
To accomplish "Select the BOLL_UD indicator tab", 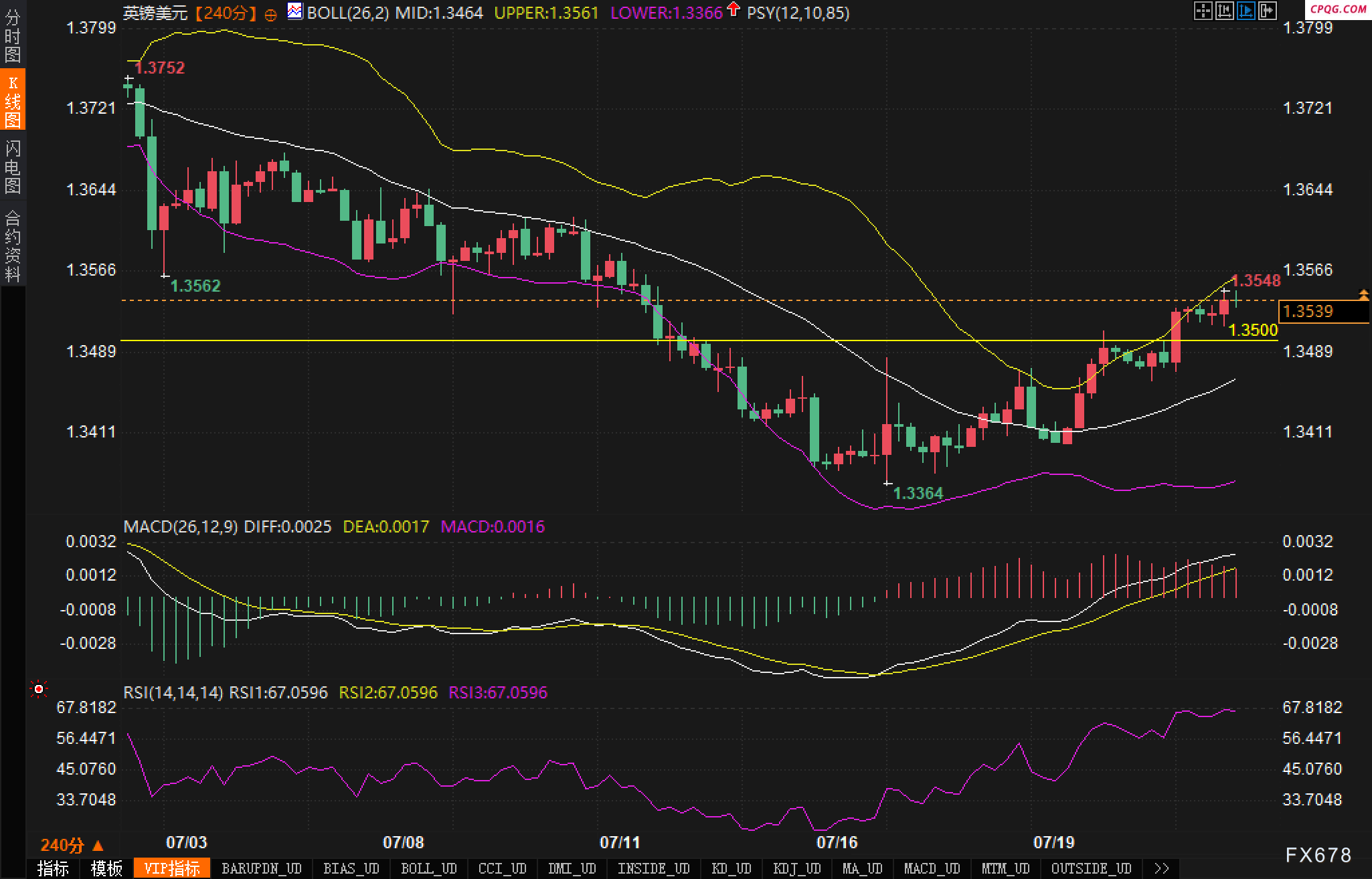I will point(428,868).
